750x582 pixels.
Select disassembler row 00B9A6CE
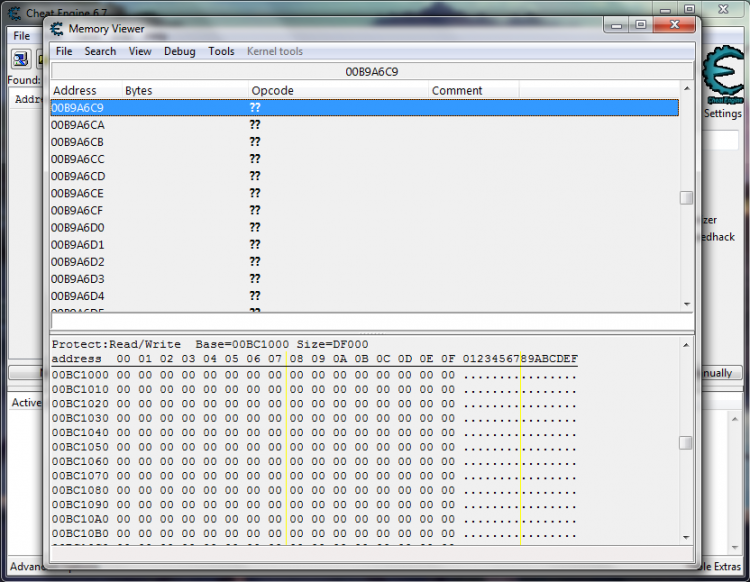tap(364, 193)
